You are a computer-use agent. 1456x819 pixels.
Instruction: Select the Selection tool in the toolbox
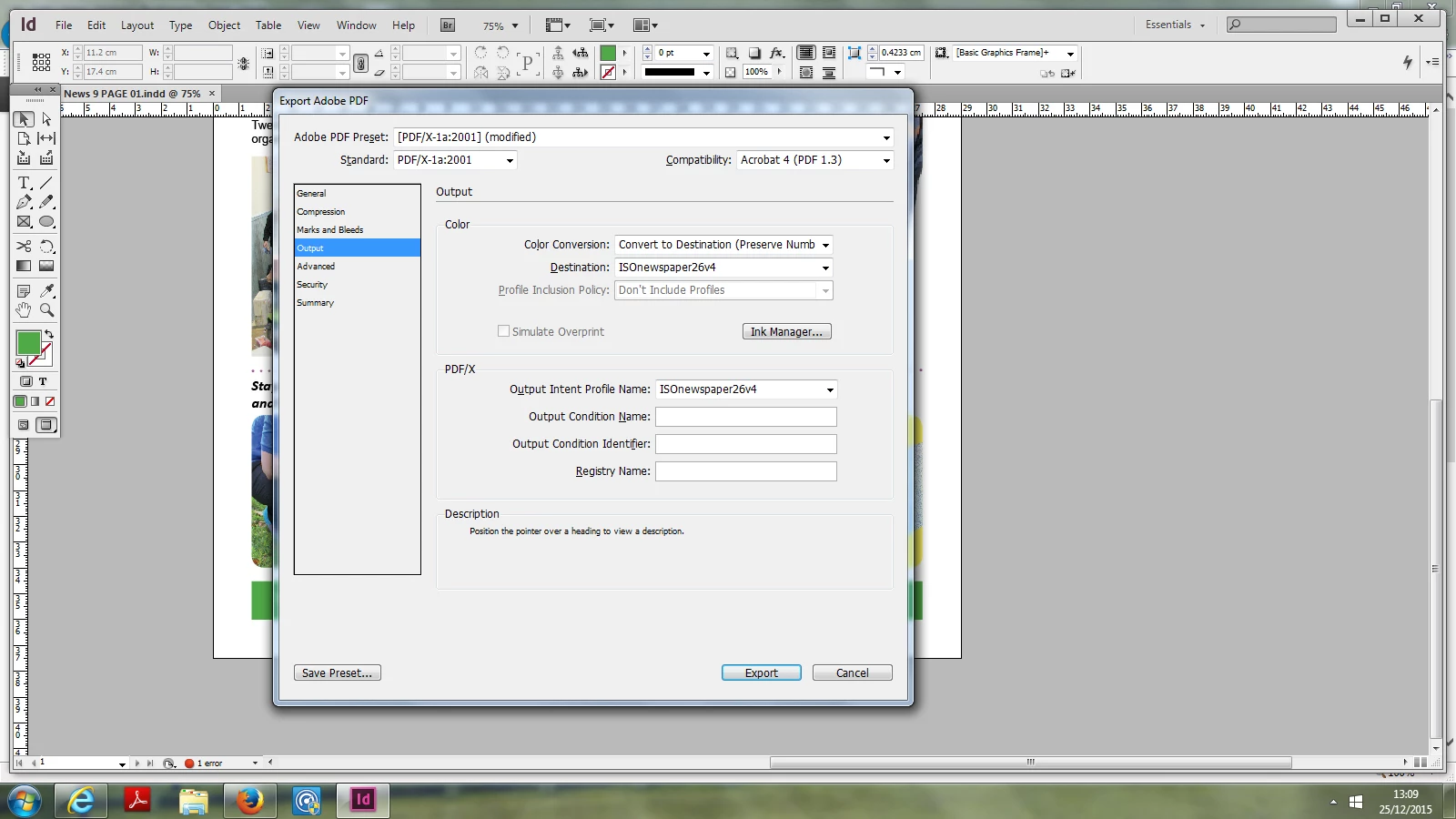[25, 119]
